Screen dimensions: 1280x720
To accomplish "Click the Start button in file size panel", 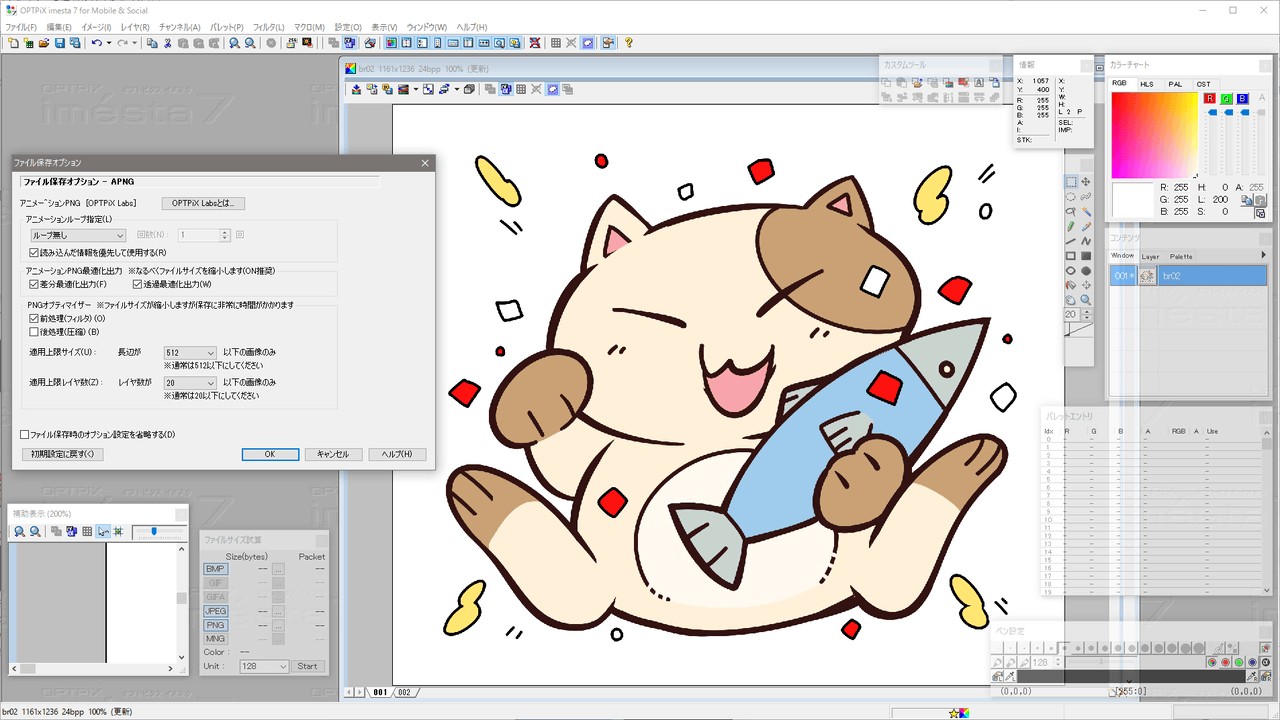I will 307,666.
